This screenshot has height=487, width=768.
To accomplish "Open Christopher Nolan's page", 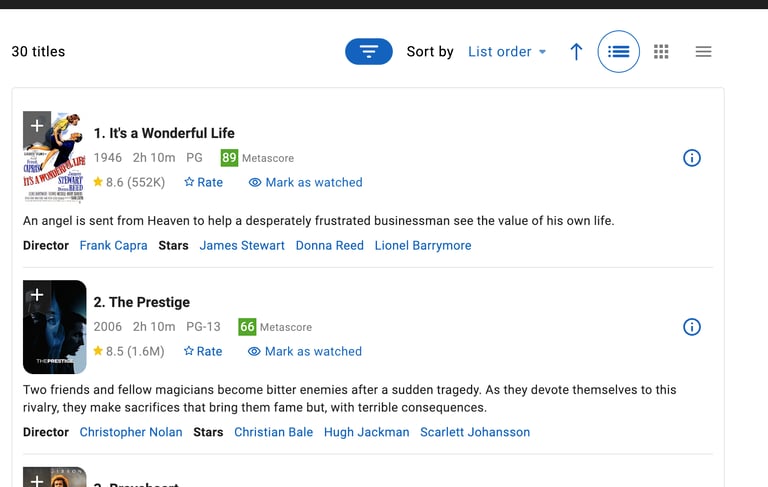I will tap(131, 433).
